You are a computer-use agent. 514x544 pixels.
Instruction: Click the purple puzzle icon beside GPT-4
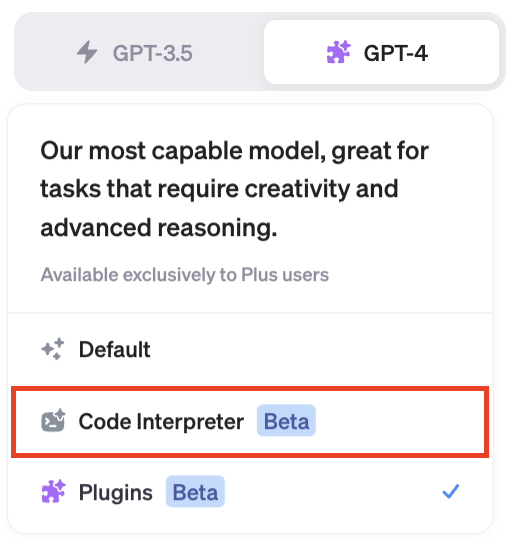[339, 52]
